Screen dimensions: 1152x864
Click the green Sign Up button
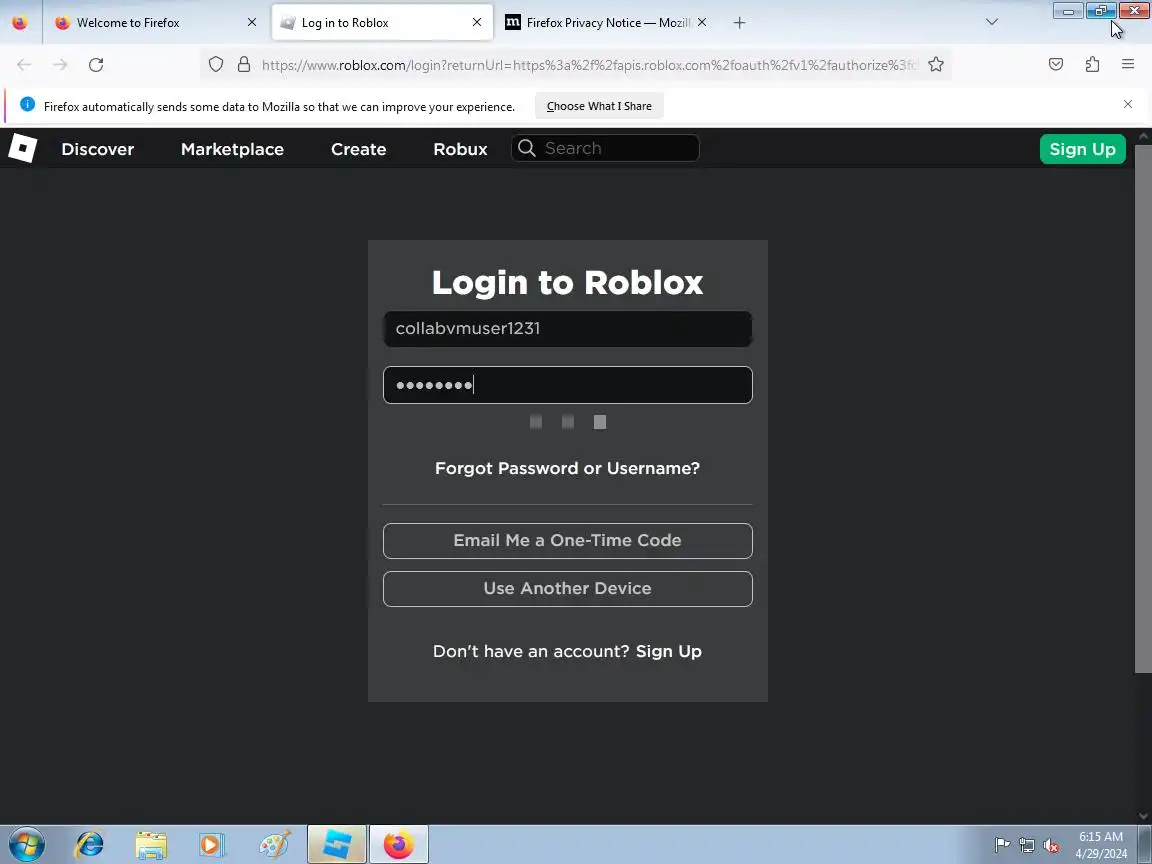[x=1082, y=149]
